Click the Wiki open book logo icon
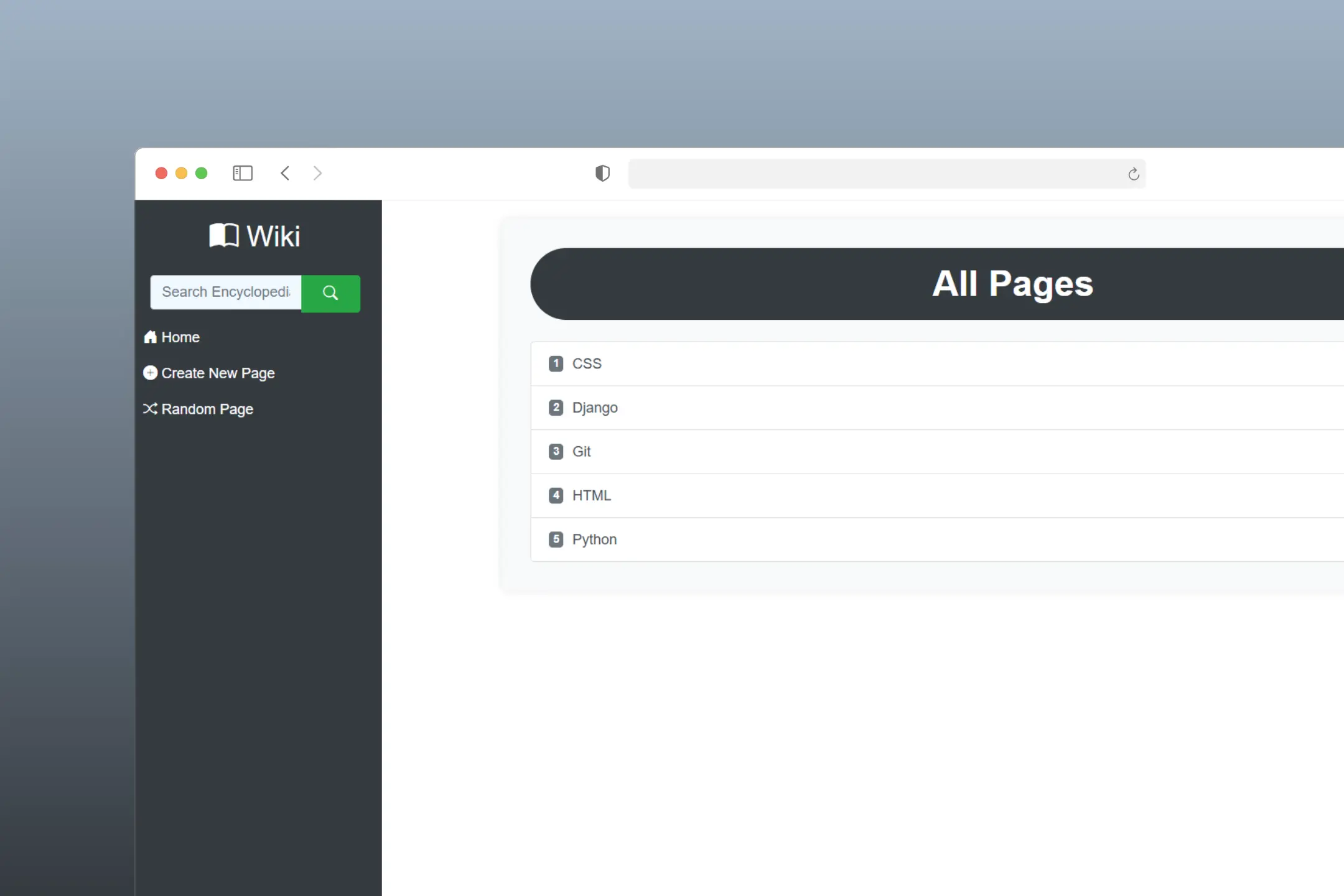 coord(224,236)
